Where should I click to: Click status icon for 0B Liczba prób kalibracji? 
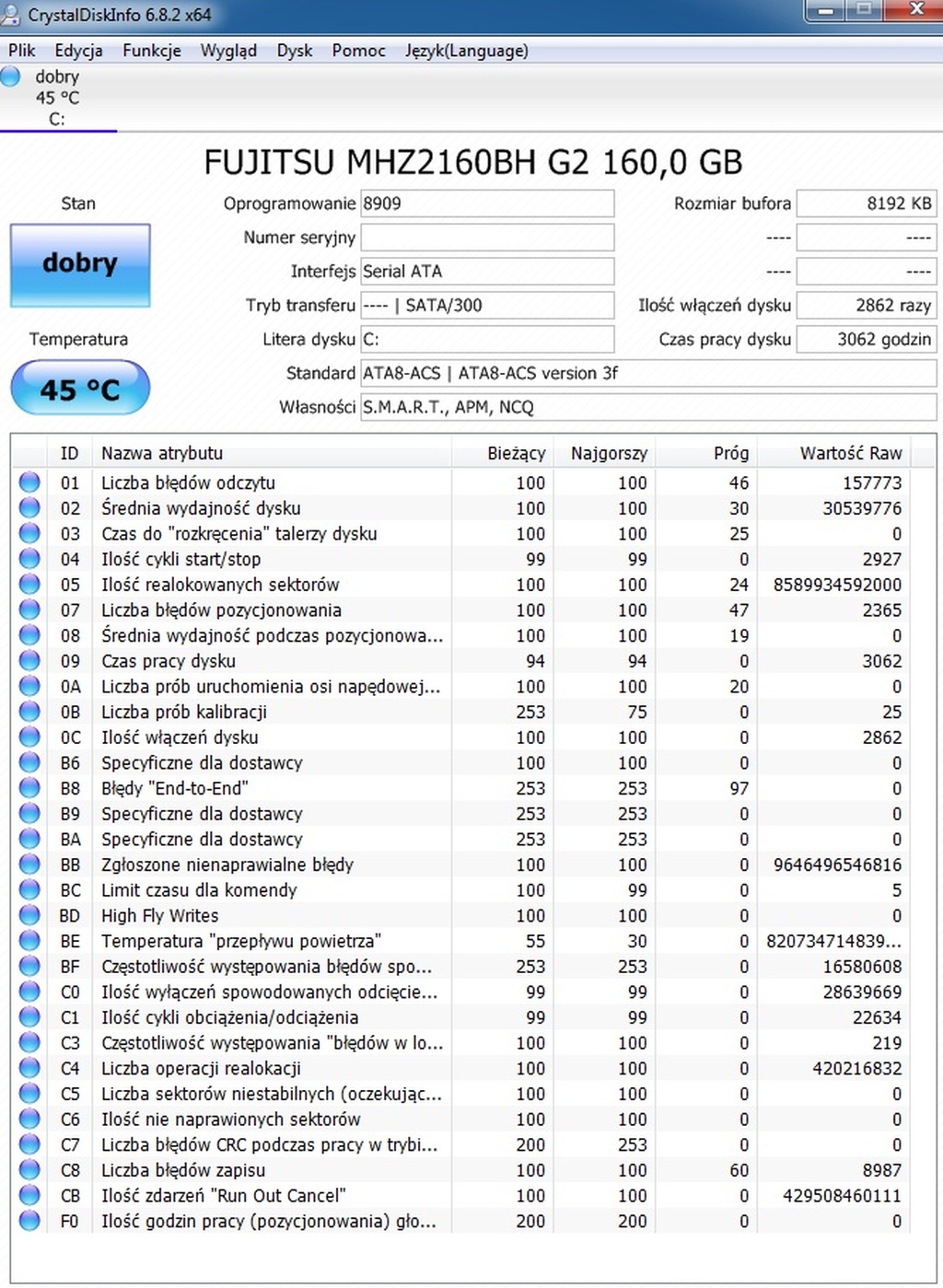(x=29, y=711)
